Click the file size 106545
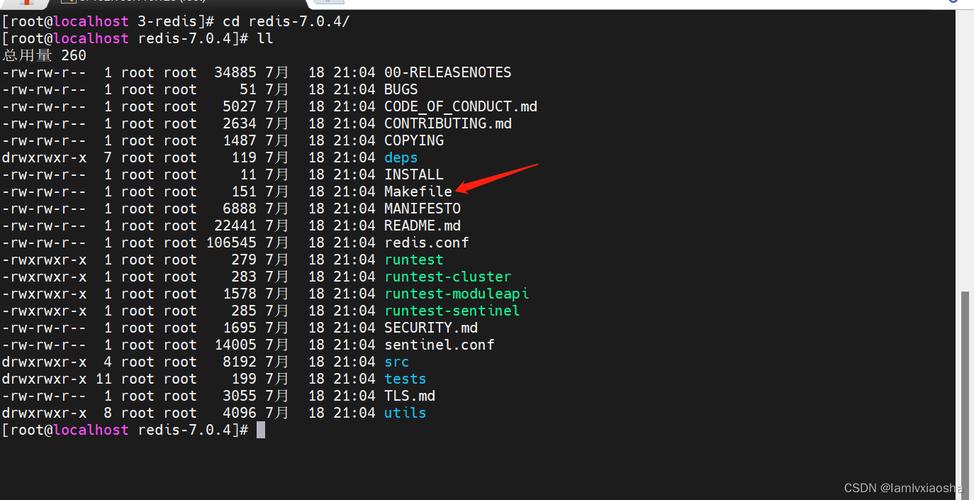The height and width of the screenshot is (500, 974). coord(231,243)
